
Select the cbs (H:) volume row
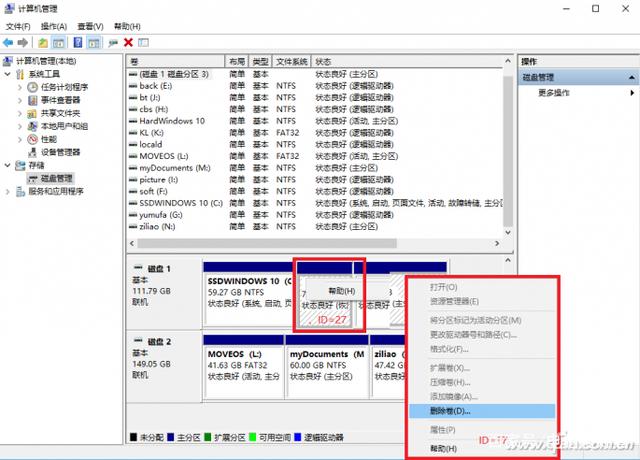click(x=315, y=109)
